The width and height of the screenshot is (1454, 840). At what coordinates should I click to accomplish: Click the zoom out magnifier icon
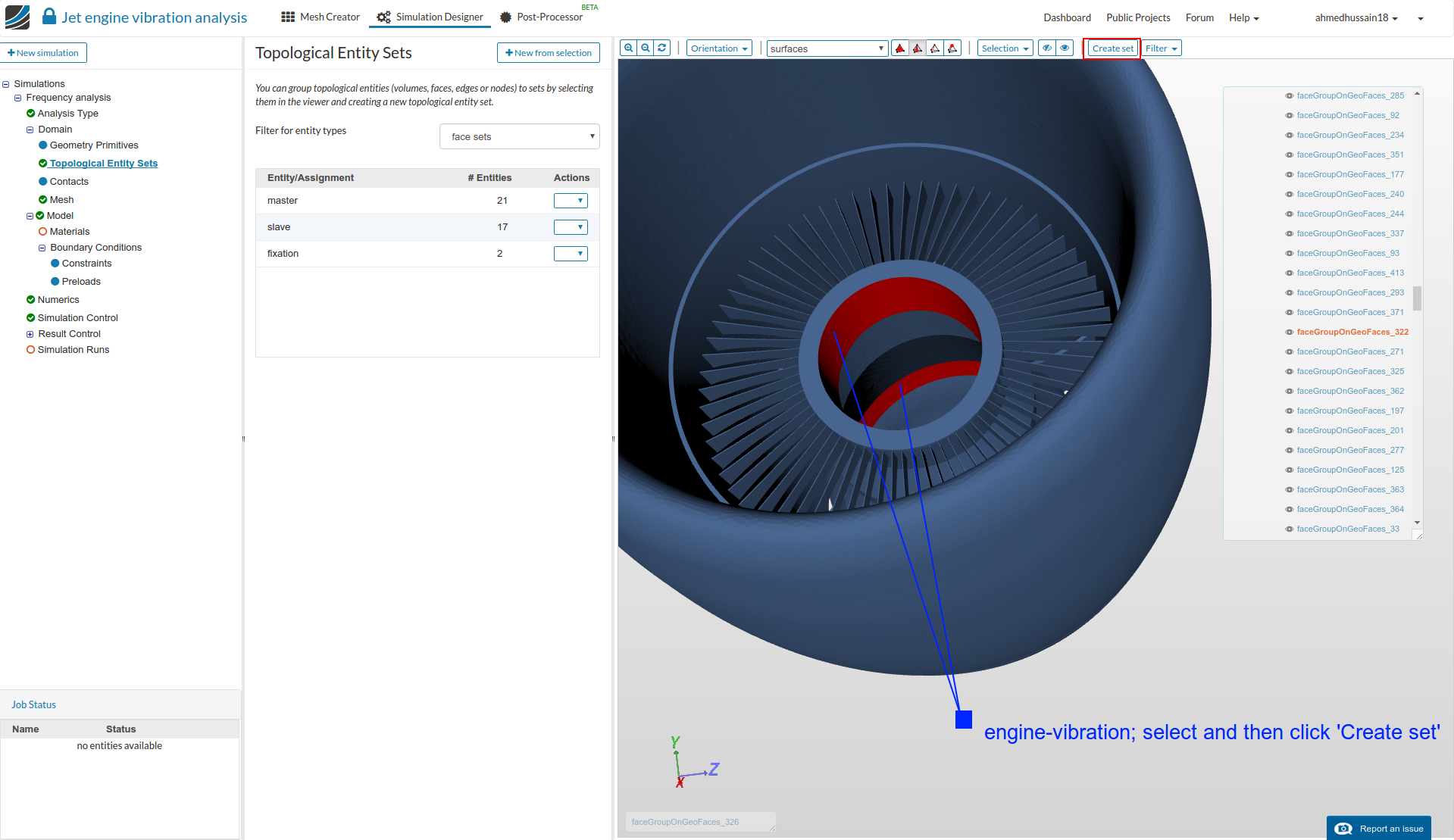coord(645,48)
